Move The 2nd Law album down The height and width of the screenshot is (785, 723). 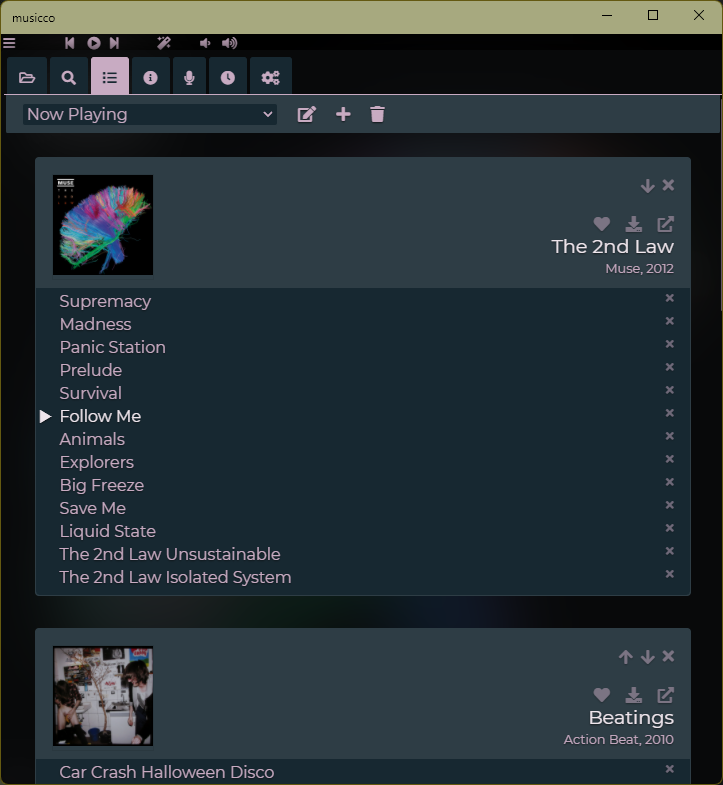(647, 186)
